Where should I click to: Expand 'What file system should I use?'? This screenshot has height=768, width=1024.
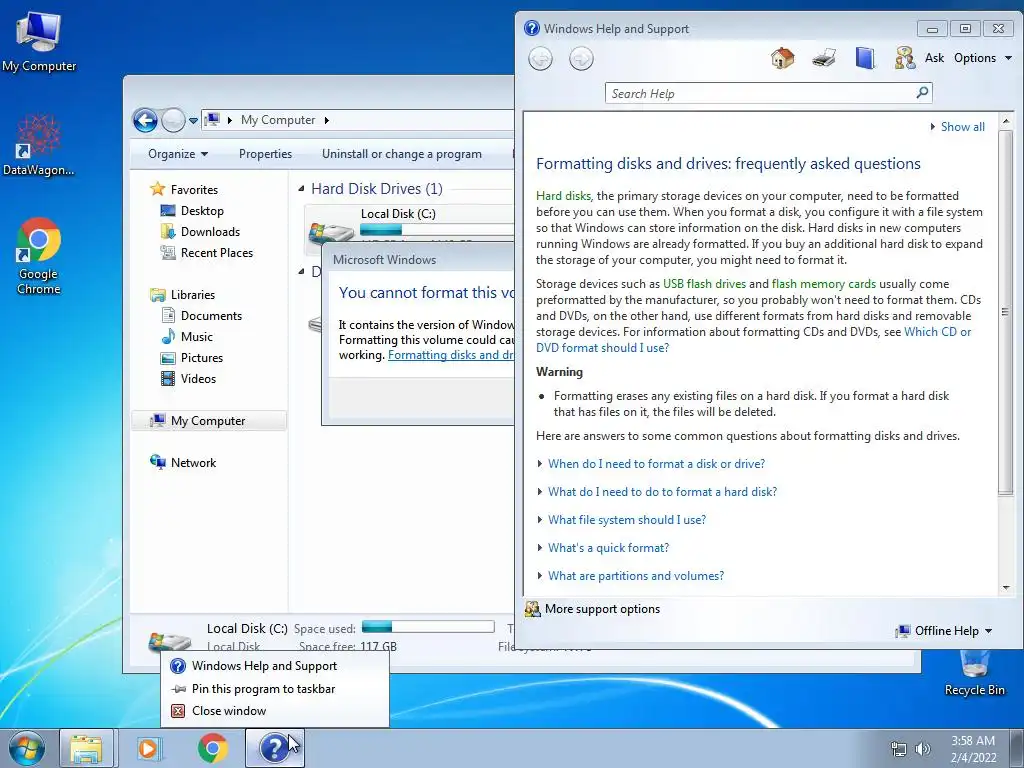[627, 520]
